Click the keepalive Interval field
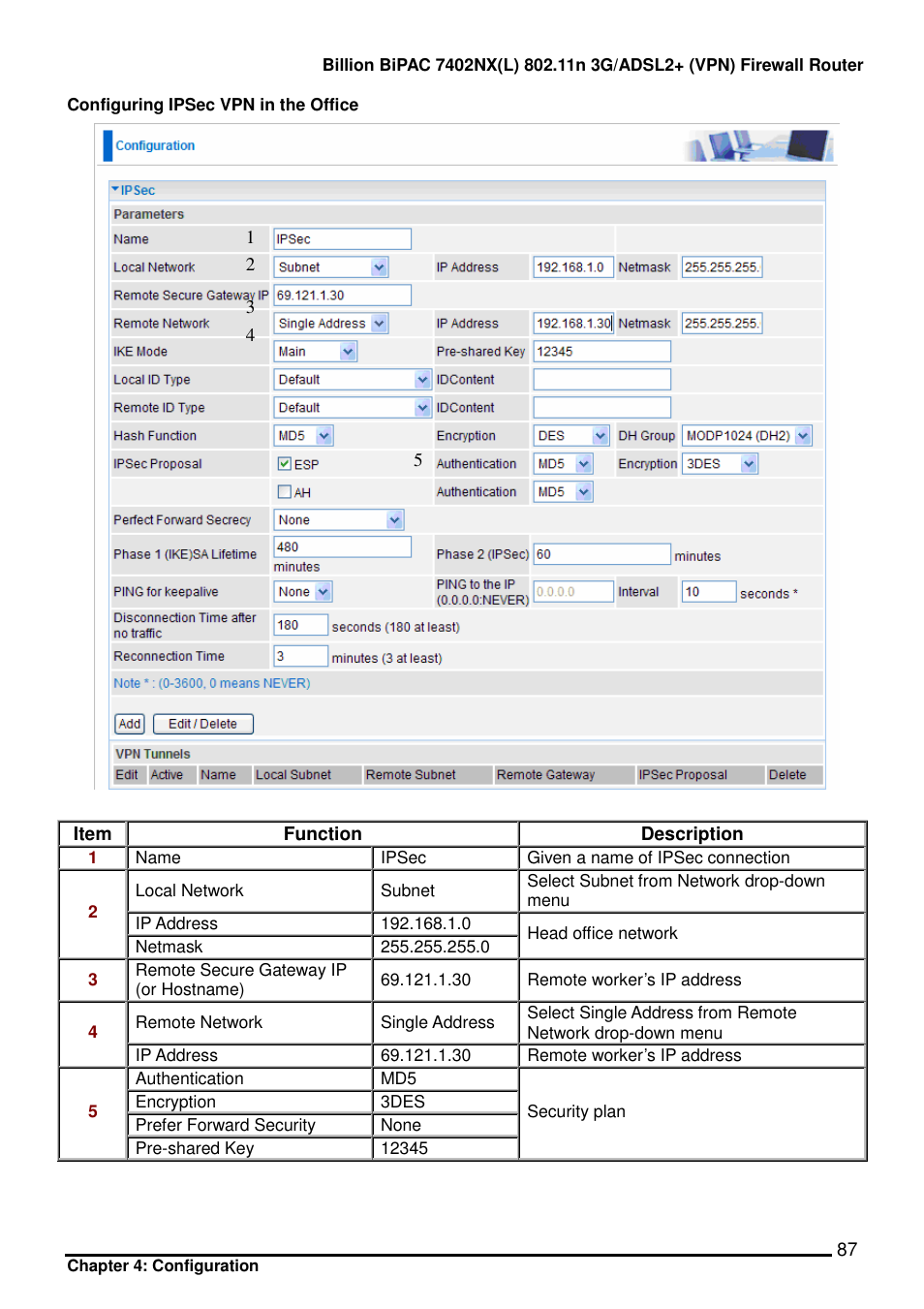This screenshot has height=1309, width=924. [709, 592]
